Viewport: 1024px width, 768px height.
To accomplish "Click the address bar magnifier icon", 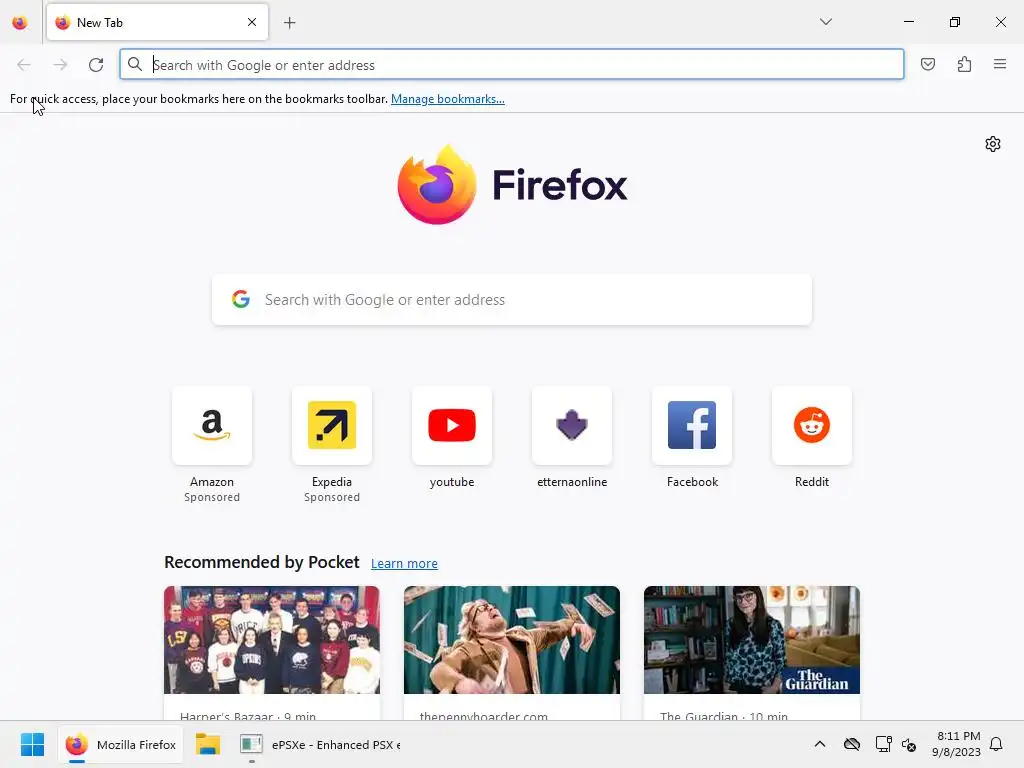I will 135,64.
